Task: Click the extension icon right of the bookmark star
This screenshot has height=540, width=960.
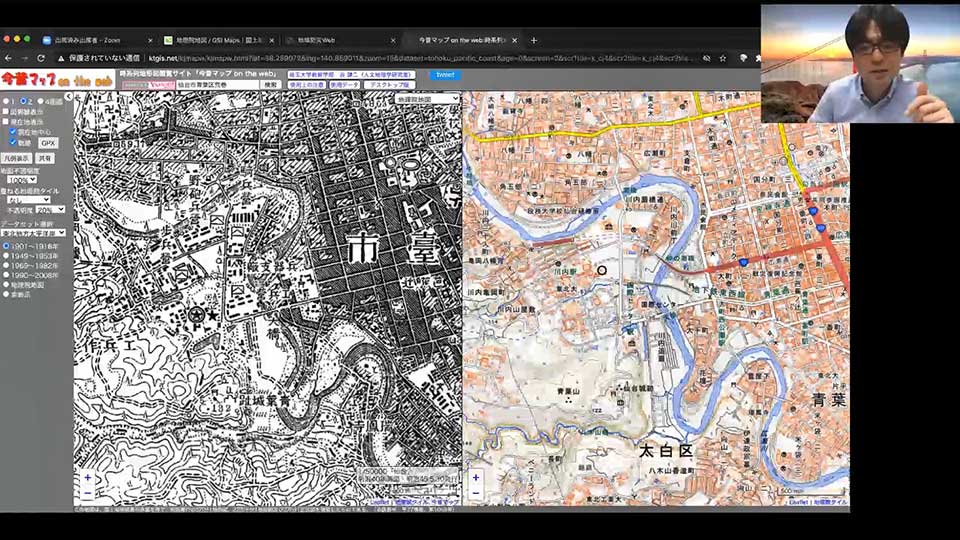Action: [743, 58]
